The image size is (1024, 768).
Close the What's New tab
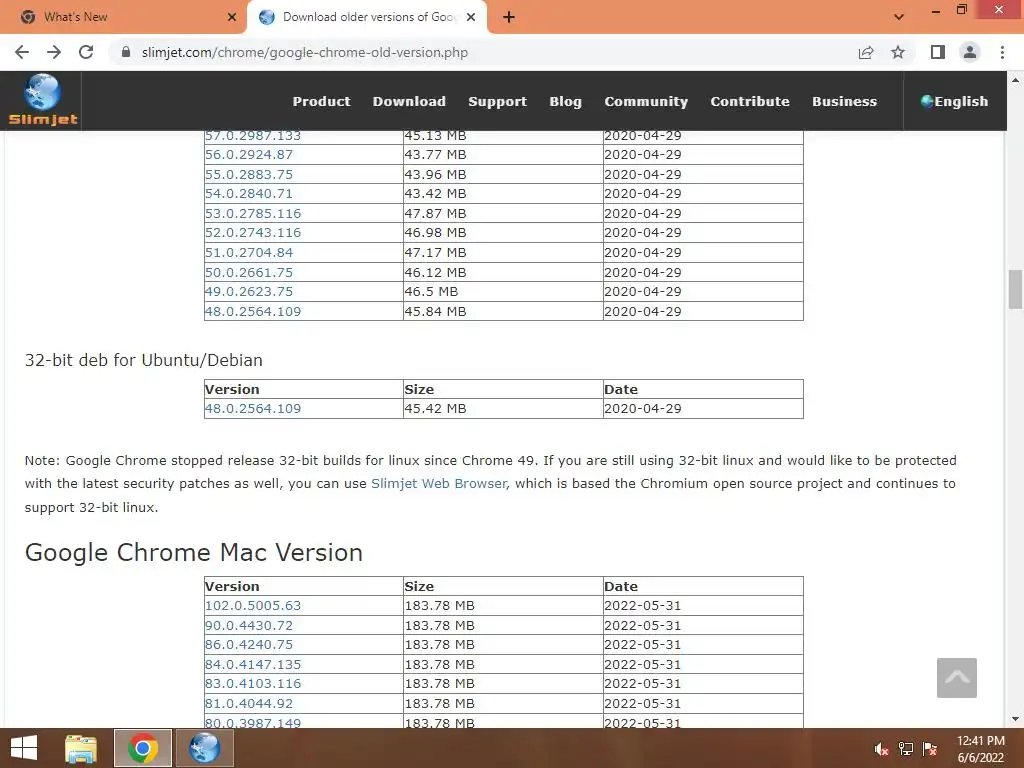pos(232,18)
